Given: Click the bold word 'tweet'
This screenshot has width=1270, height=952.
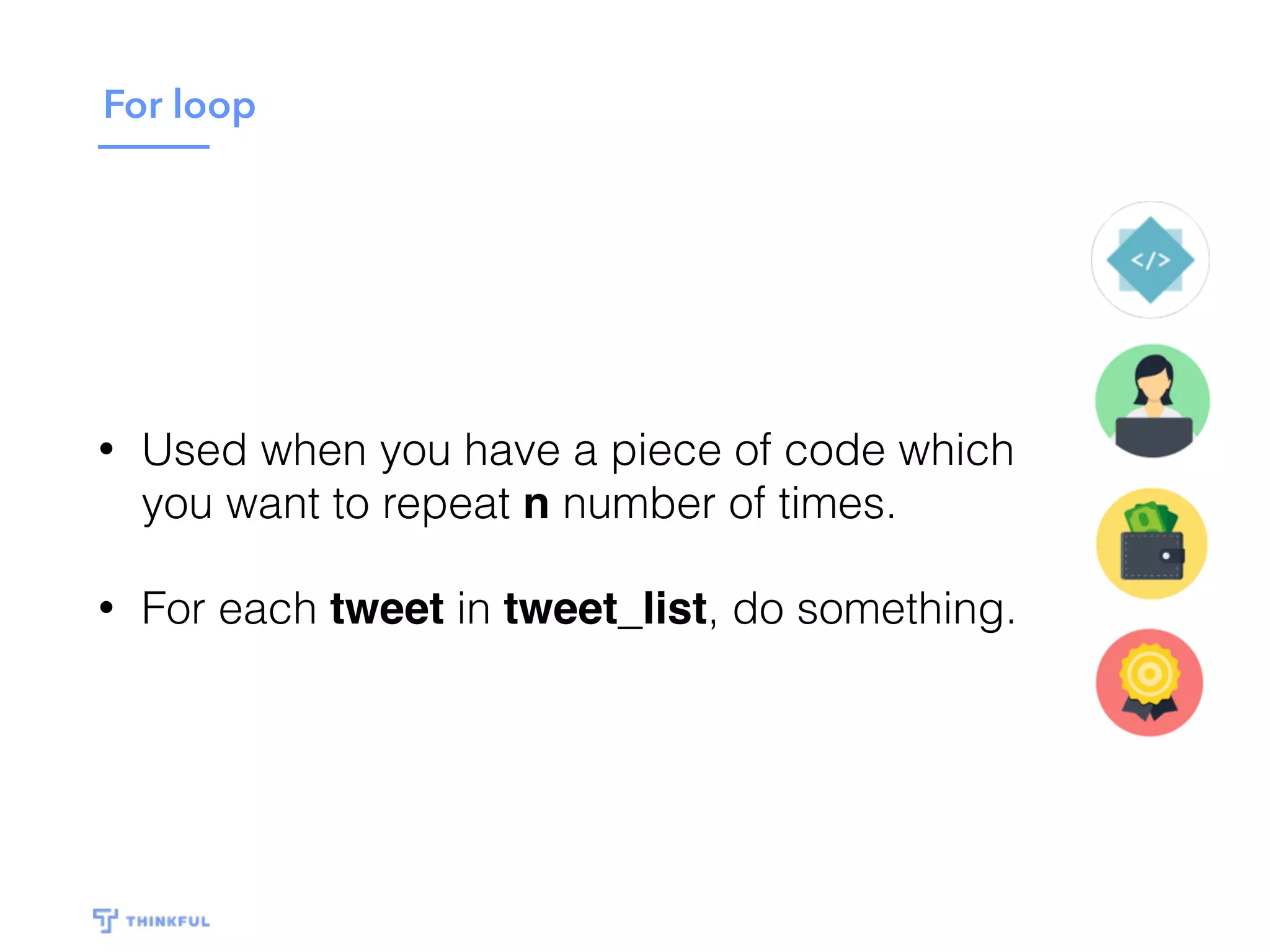Looking at the screenshot, I should [387, 609].
